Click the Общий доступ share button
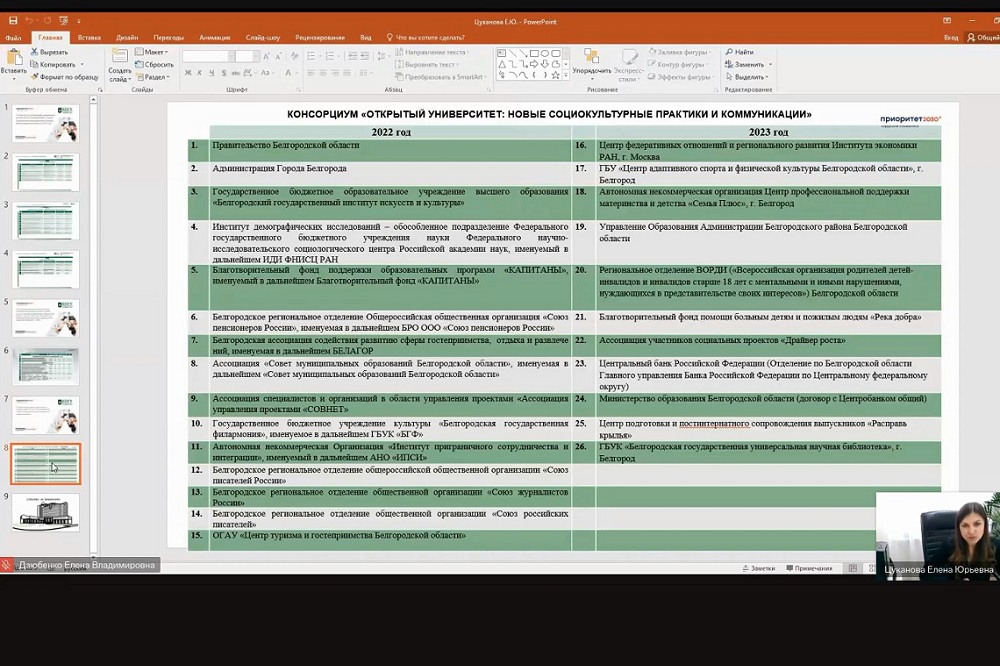The image size is (1000, 666). point(983,37)
